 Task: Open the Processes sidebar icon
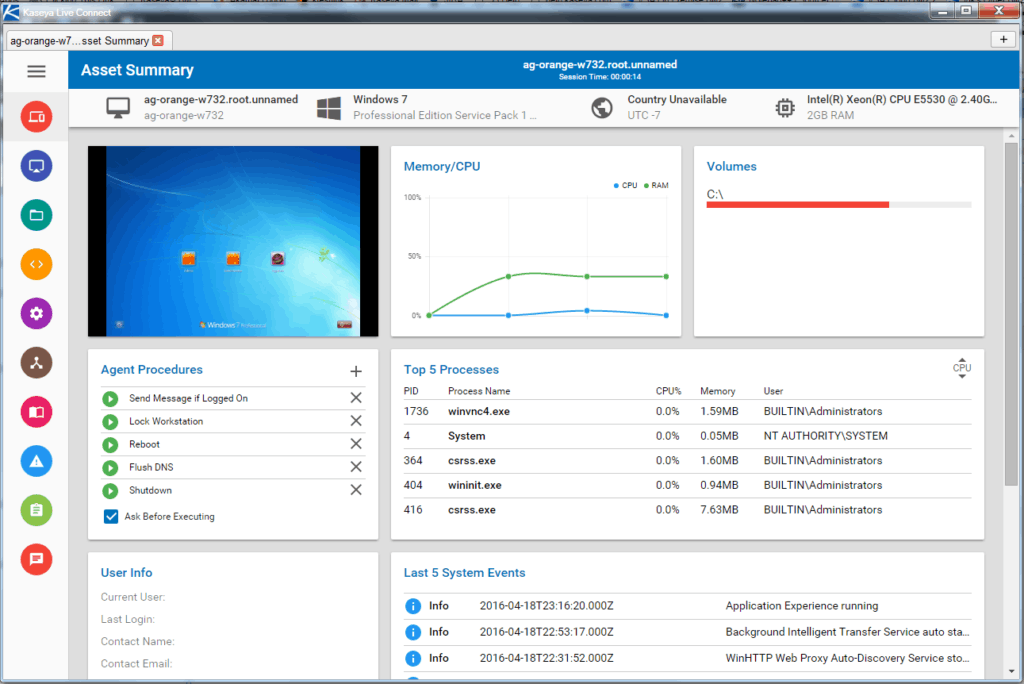coord(36,362)
